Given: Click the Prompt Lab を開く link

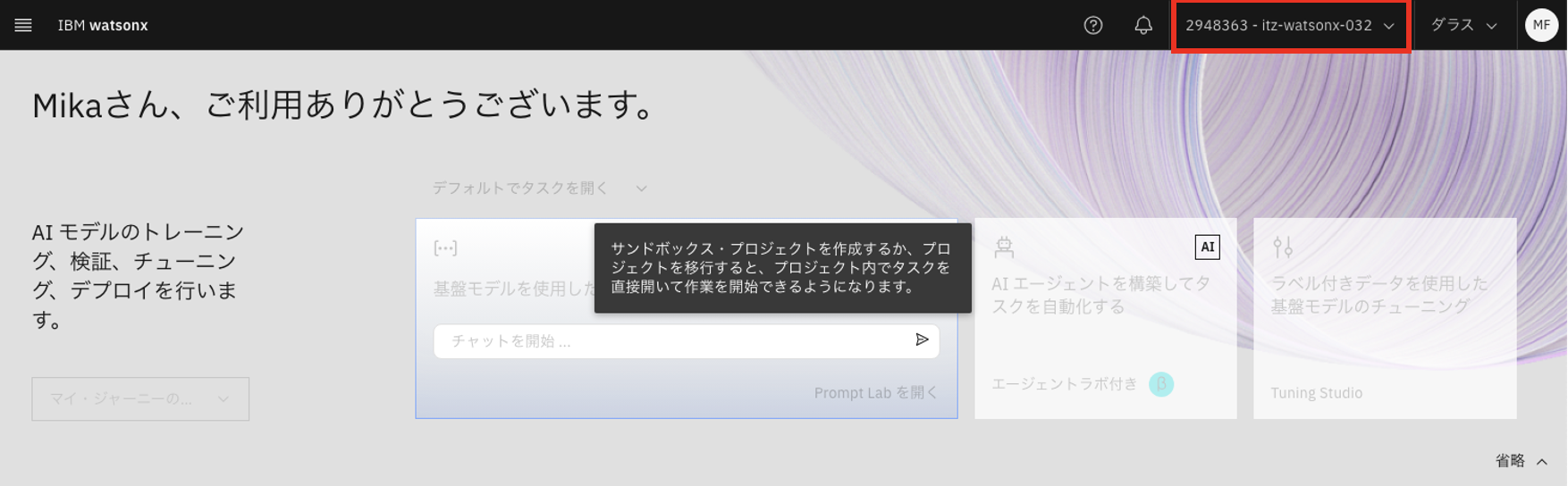Looking at the screenshot, I should click(875, 393).
